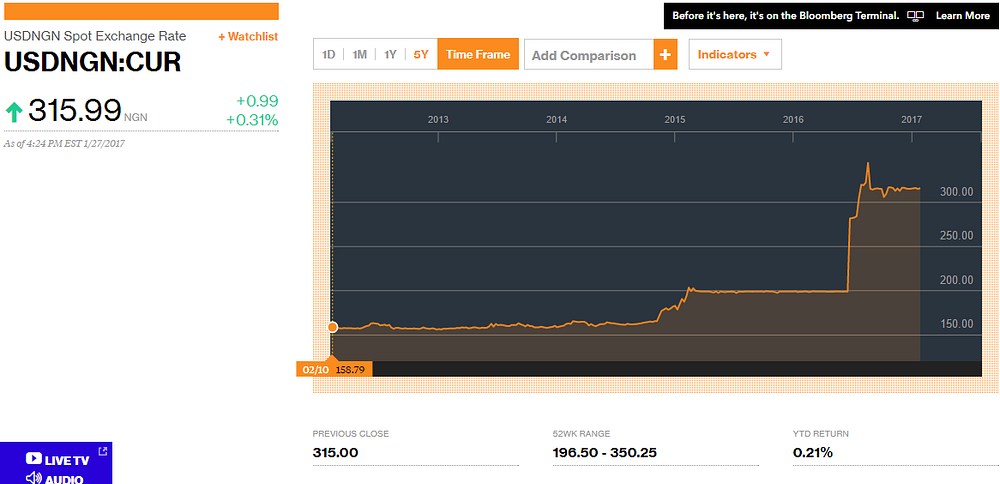Select the 5Y time range
The width and height of the screenshot is (1000, 484).
point(421,55)
